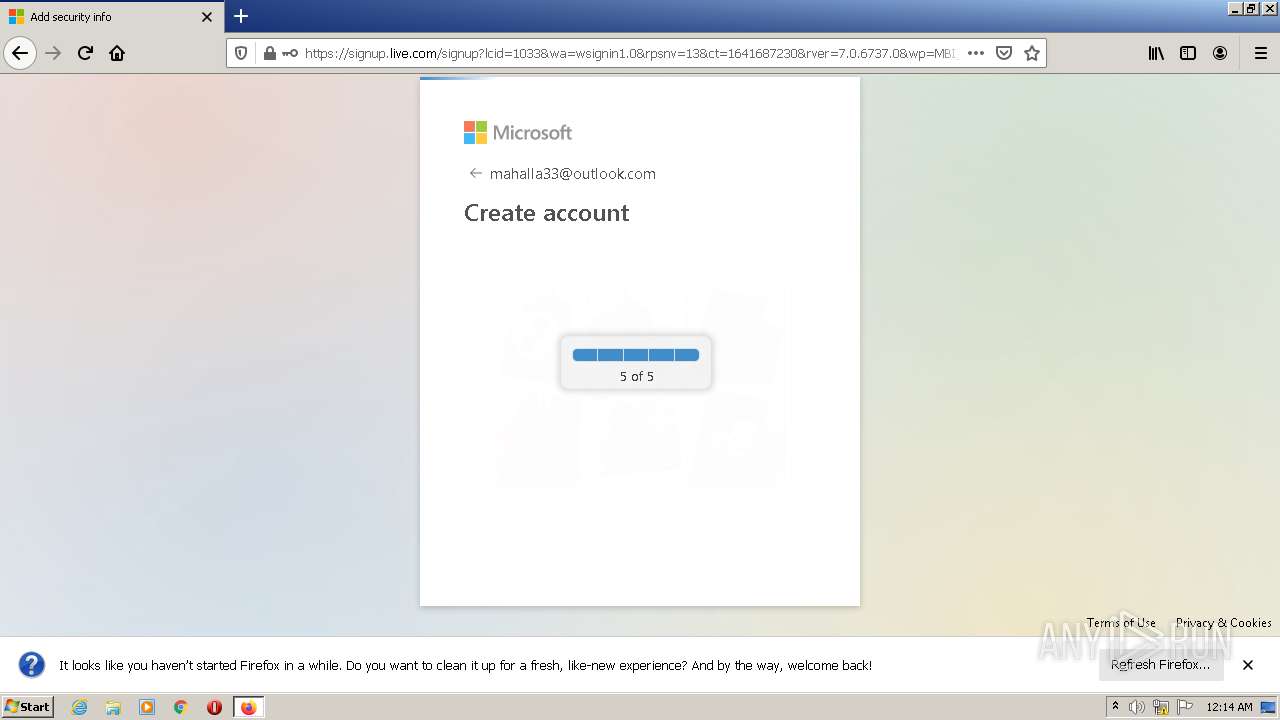Restore down the browser window
The image size is (1280, 720).
1251,9
